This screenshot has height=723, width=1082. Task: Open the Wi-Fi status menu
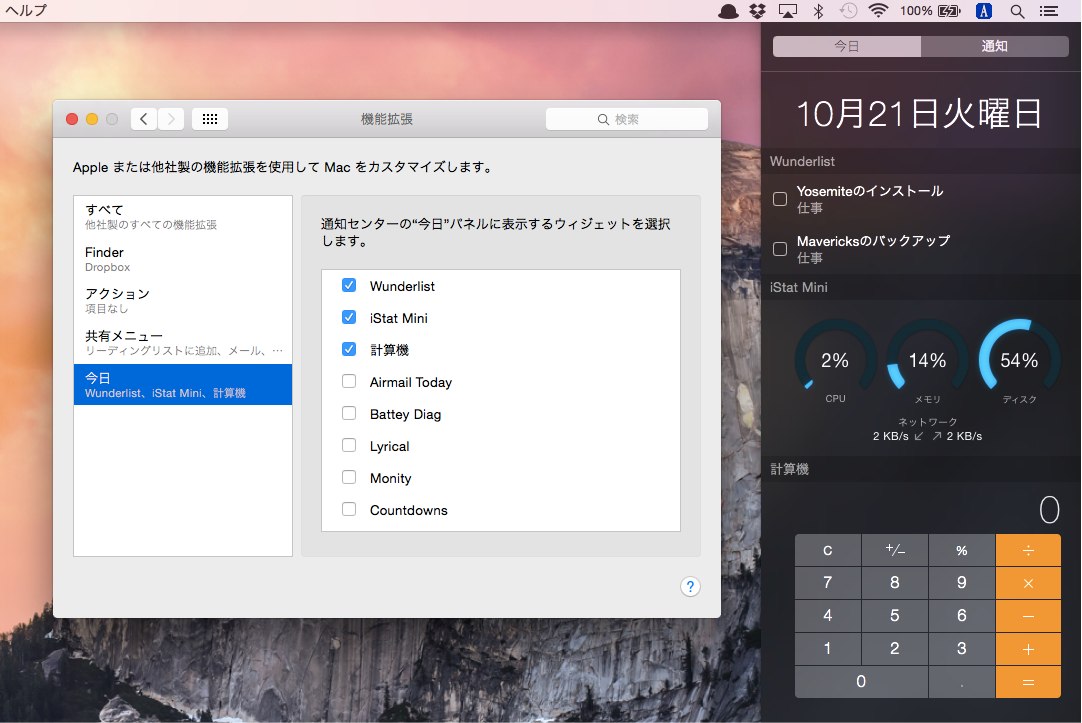pyautogui.click(x=878, y=11)
